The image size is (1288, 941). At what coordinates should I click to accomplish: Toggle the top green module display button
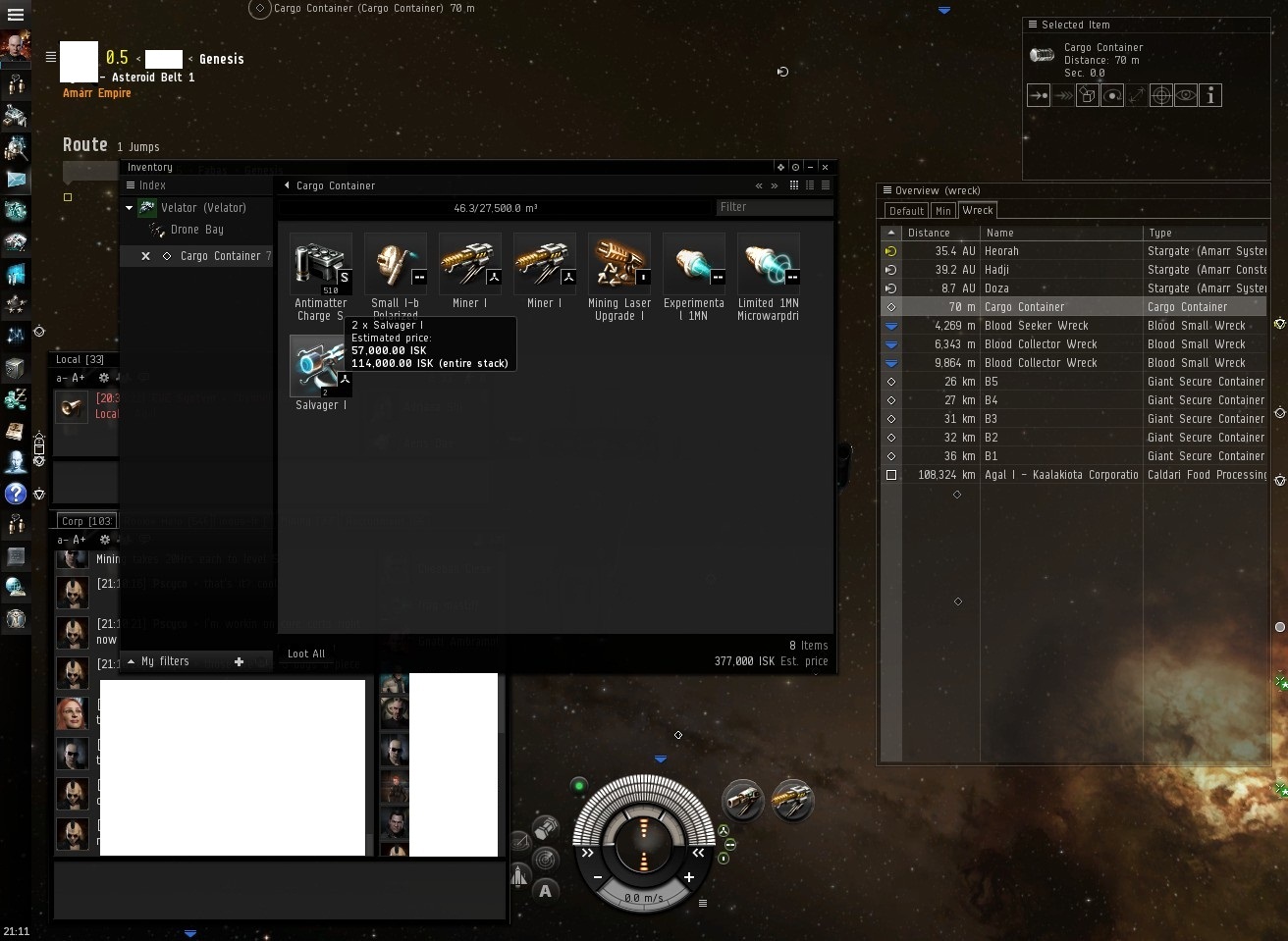724,831
